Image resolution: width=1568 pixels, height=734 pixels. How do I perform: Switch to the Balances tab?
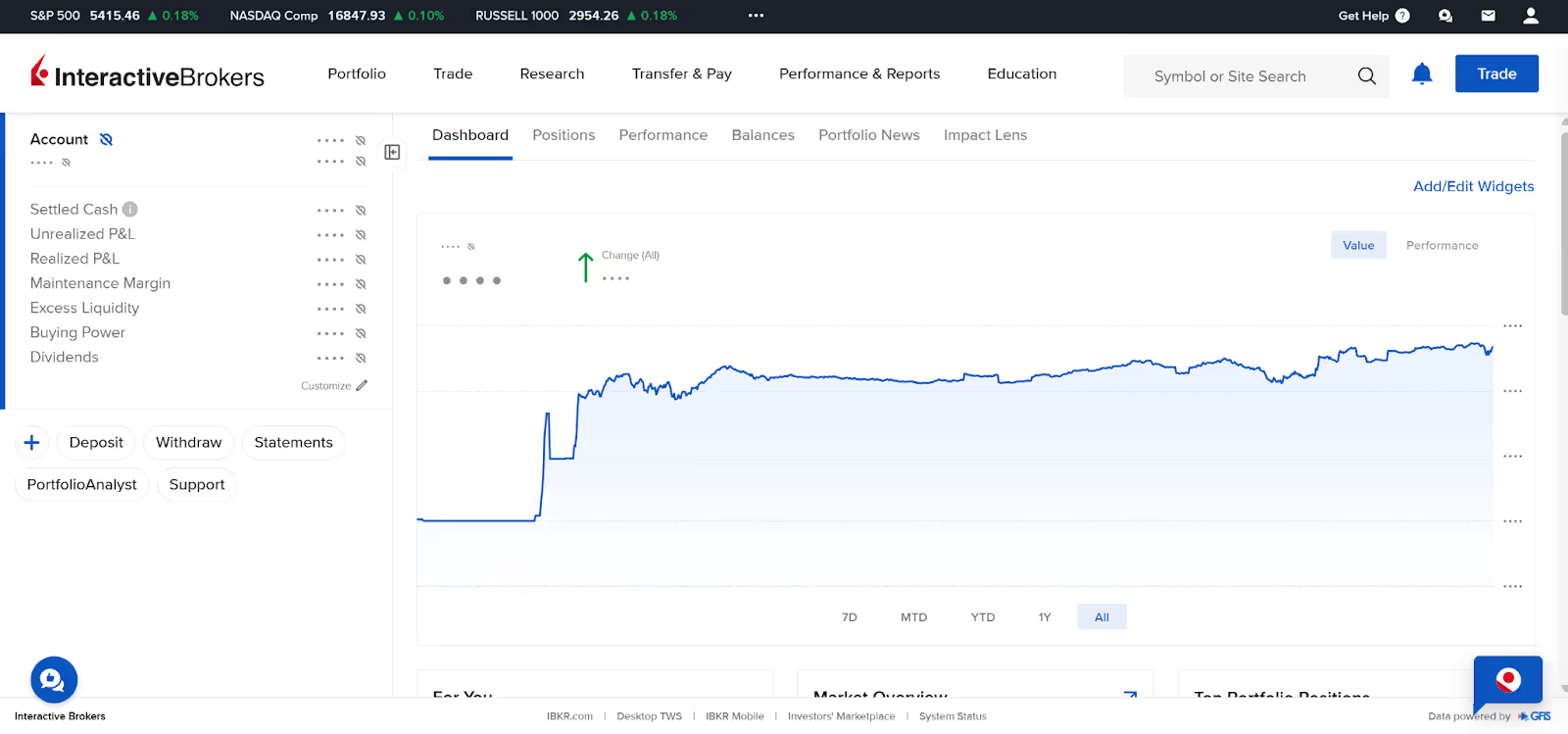[763, 135]
